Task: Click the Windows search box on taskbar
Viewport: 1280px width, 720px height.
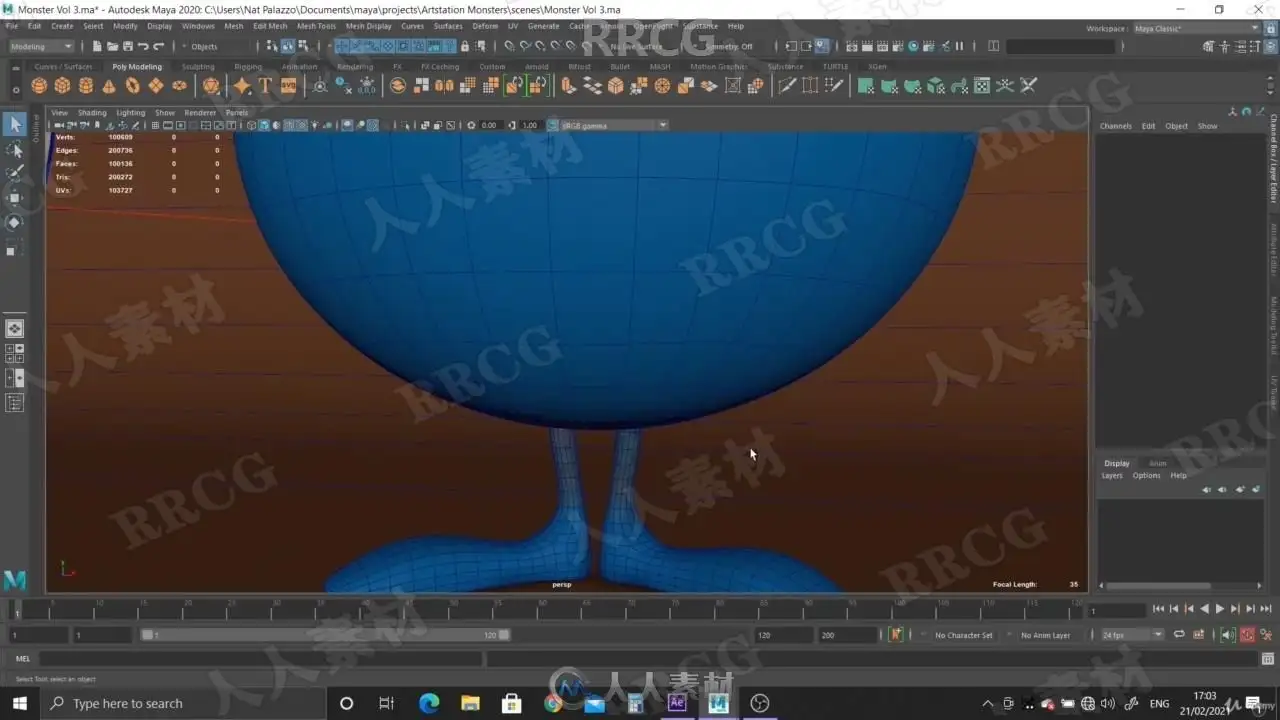Action: pos(182,703)
